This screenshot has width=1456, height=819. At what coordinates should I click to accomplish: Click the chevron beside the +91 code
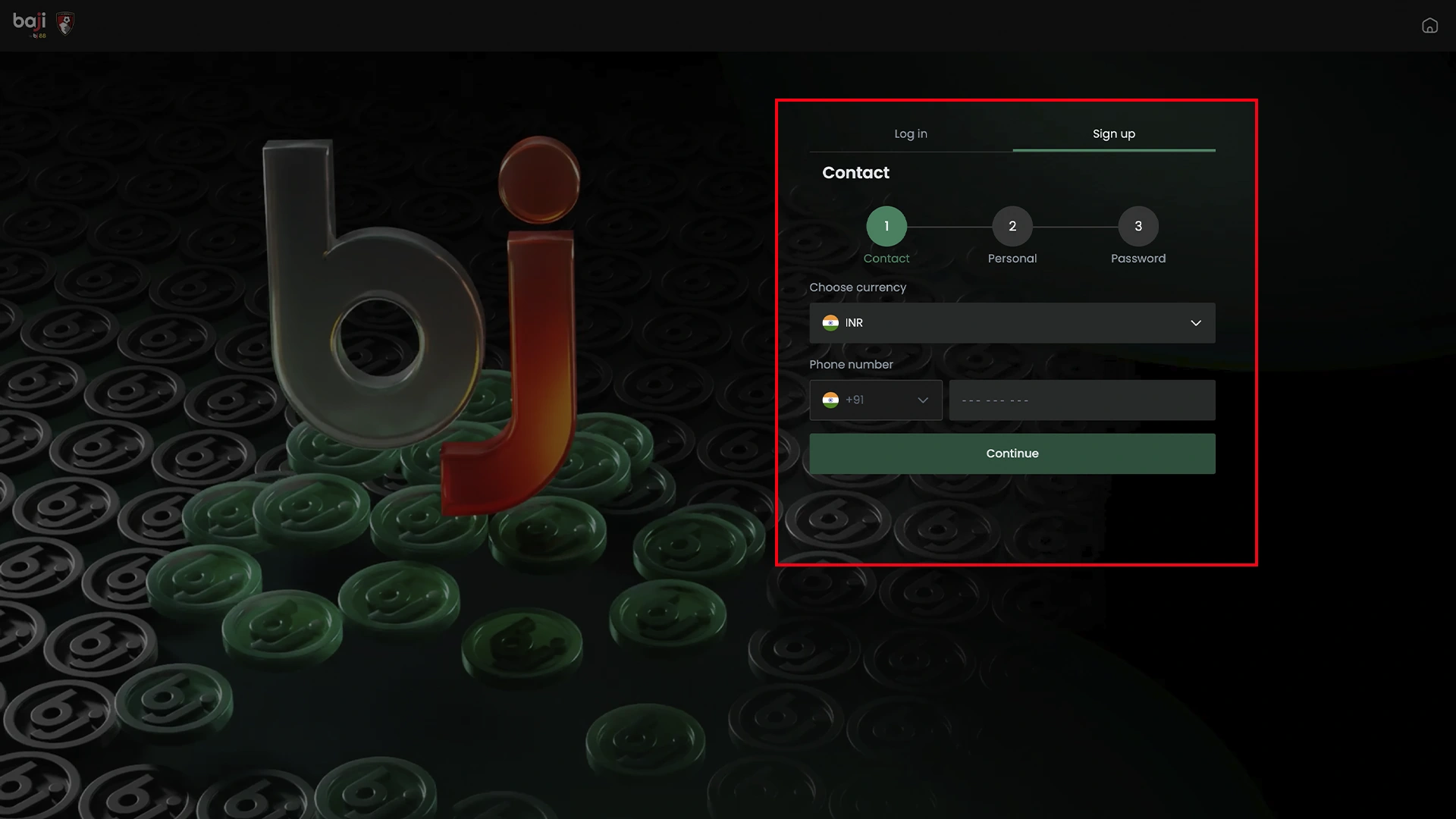923,400
